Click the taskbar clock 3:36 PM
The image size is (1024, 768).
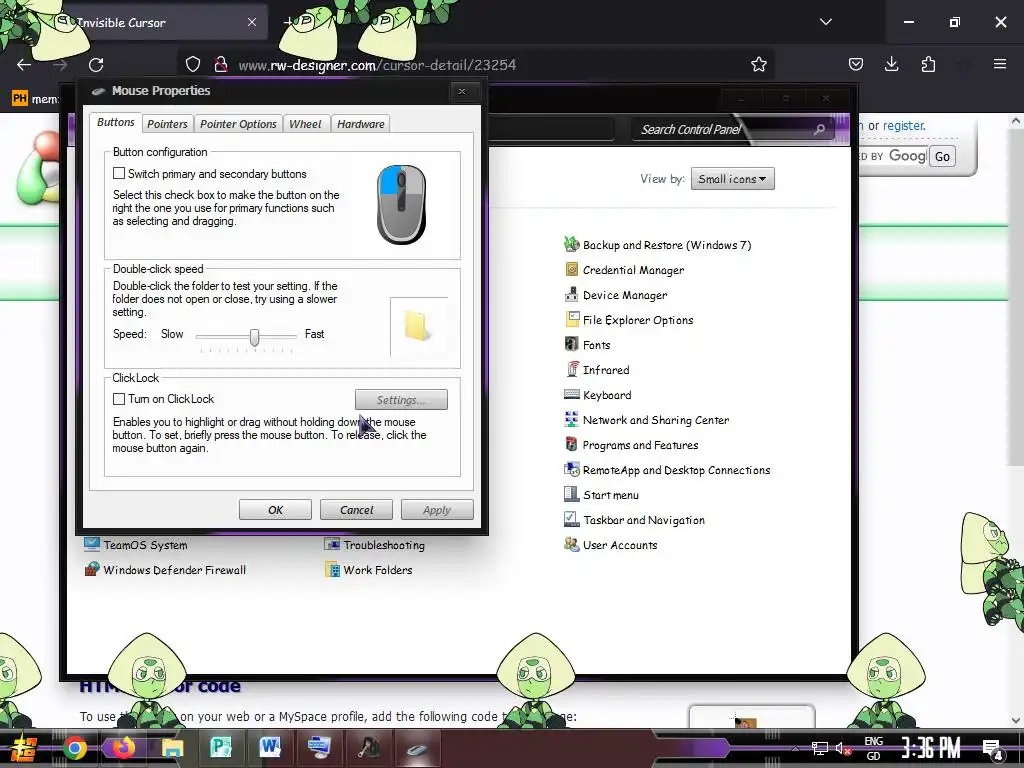click(x=931, y=748)
